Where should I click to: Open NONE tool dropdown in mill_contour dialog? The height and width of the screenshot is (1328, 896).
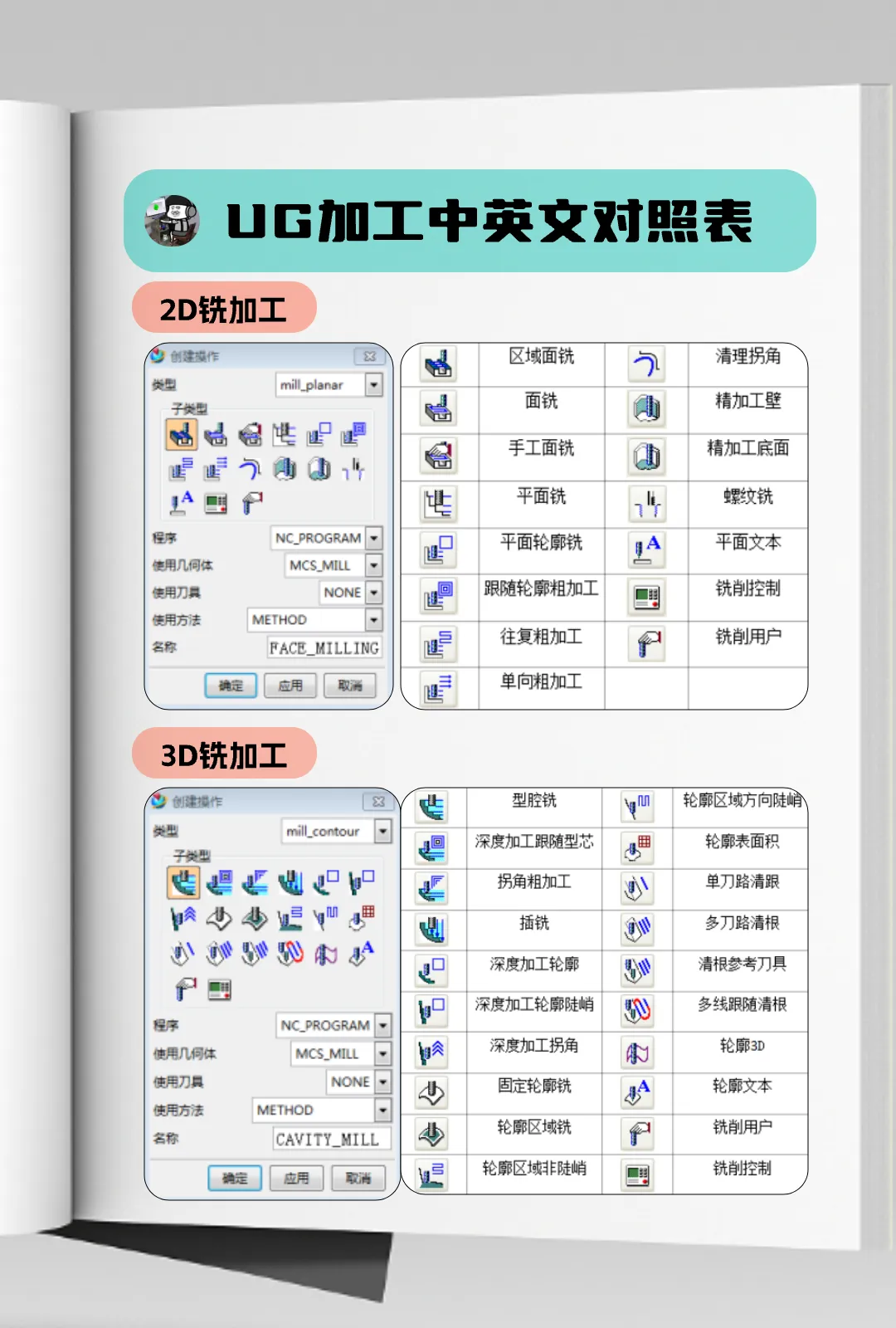[382, 1082]
